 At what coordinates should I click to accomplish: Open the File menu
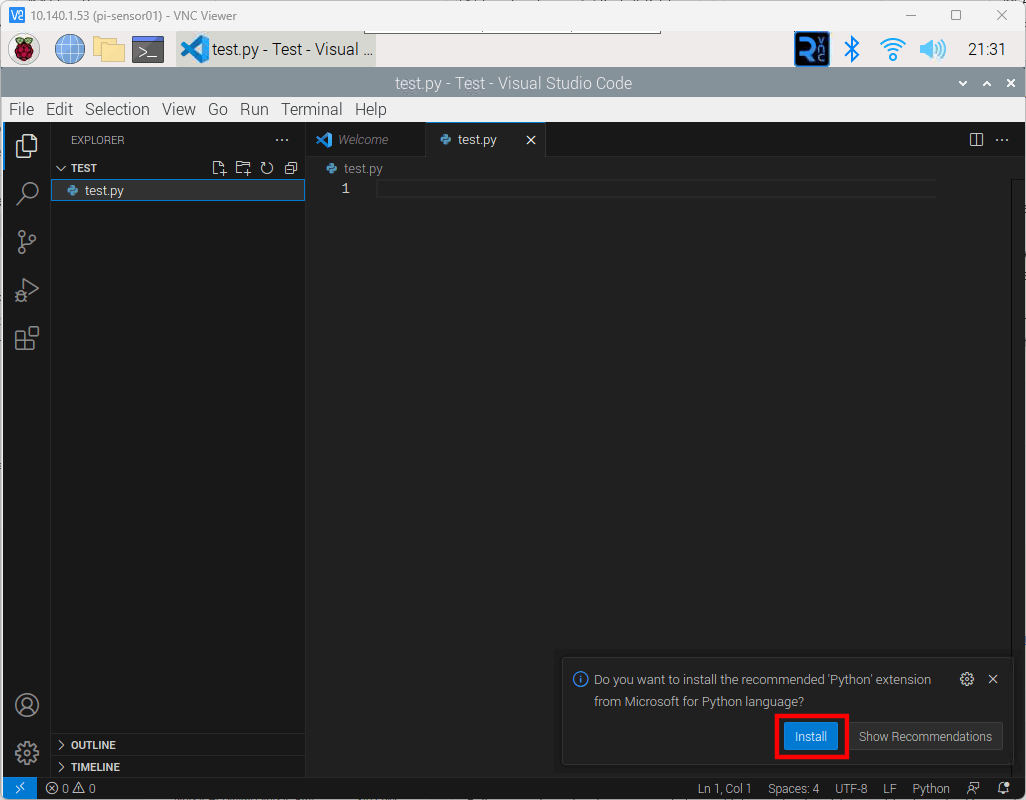pyautogui.click(x=22, y=109)
